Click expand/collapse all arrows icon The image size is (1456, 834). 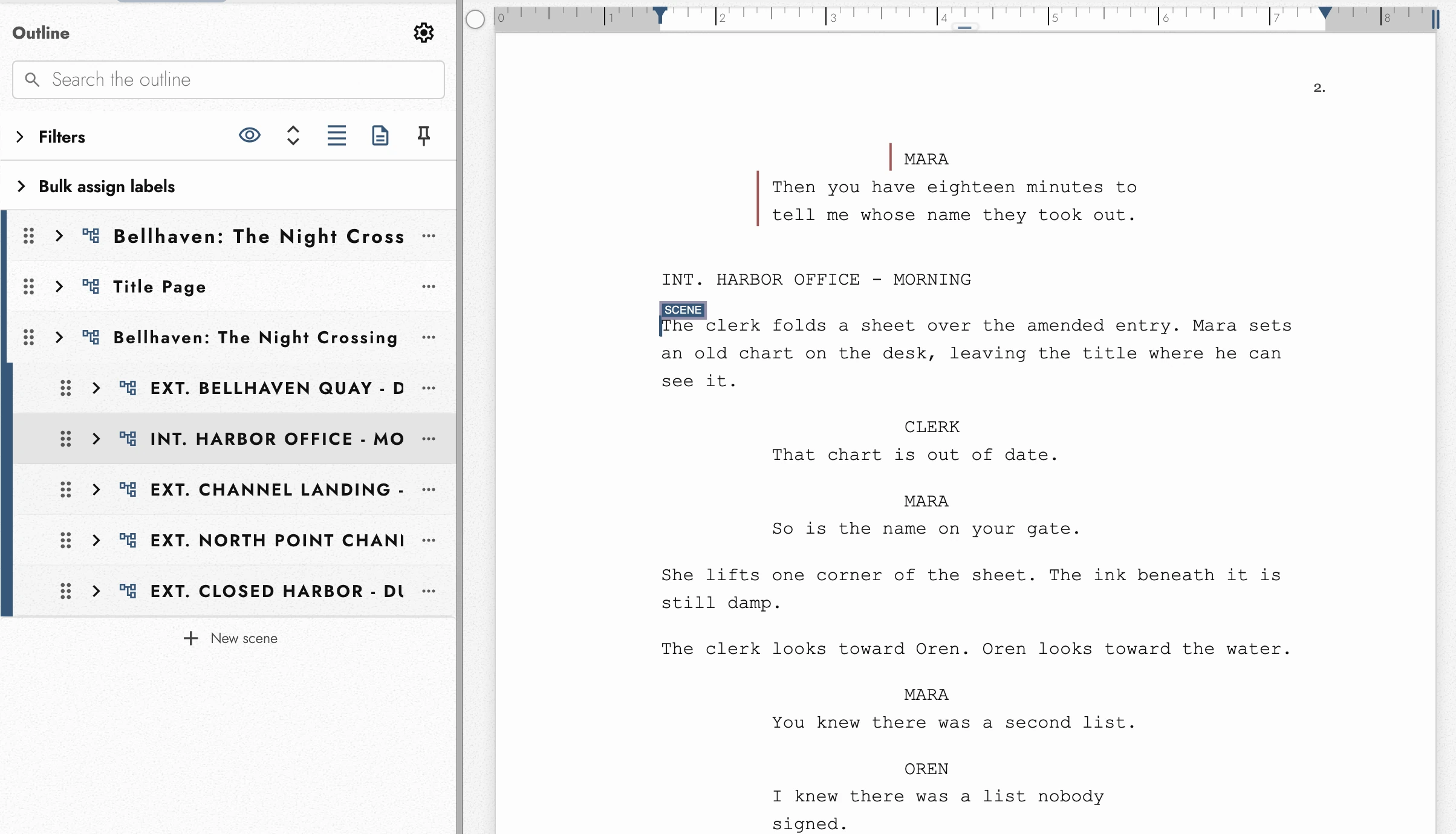(x=293, y=135)
